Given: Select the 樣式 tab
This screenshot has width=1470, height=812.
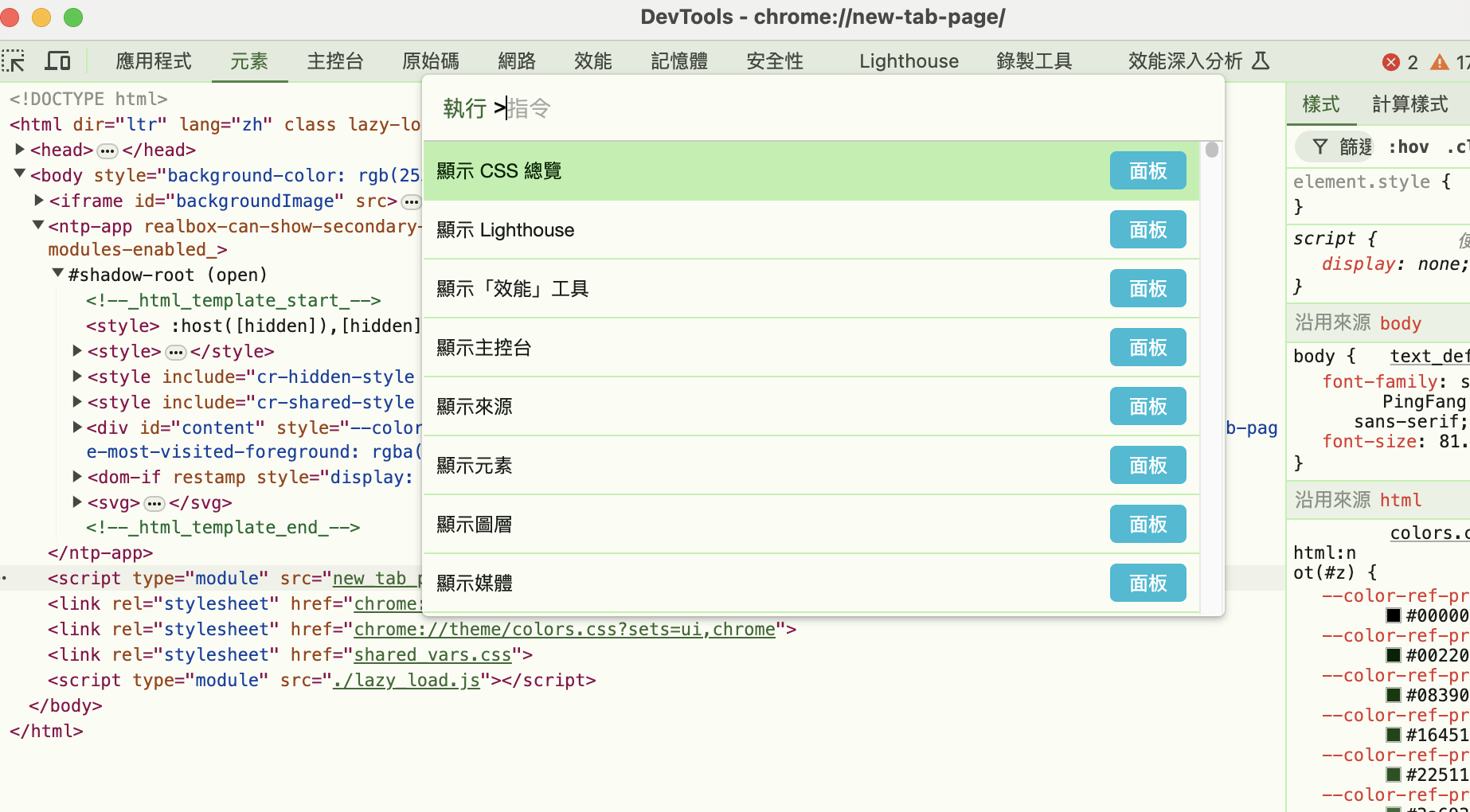Looking at the screenshot, I should tap(1321, 104).
